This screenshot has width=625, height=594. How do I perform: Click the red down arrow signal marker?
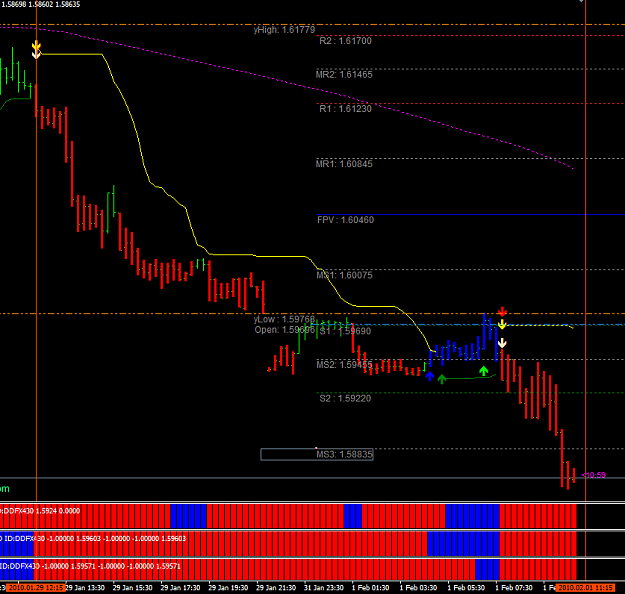[x=502, y=312]
